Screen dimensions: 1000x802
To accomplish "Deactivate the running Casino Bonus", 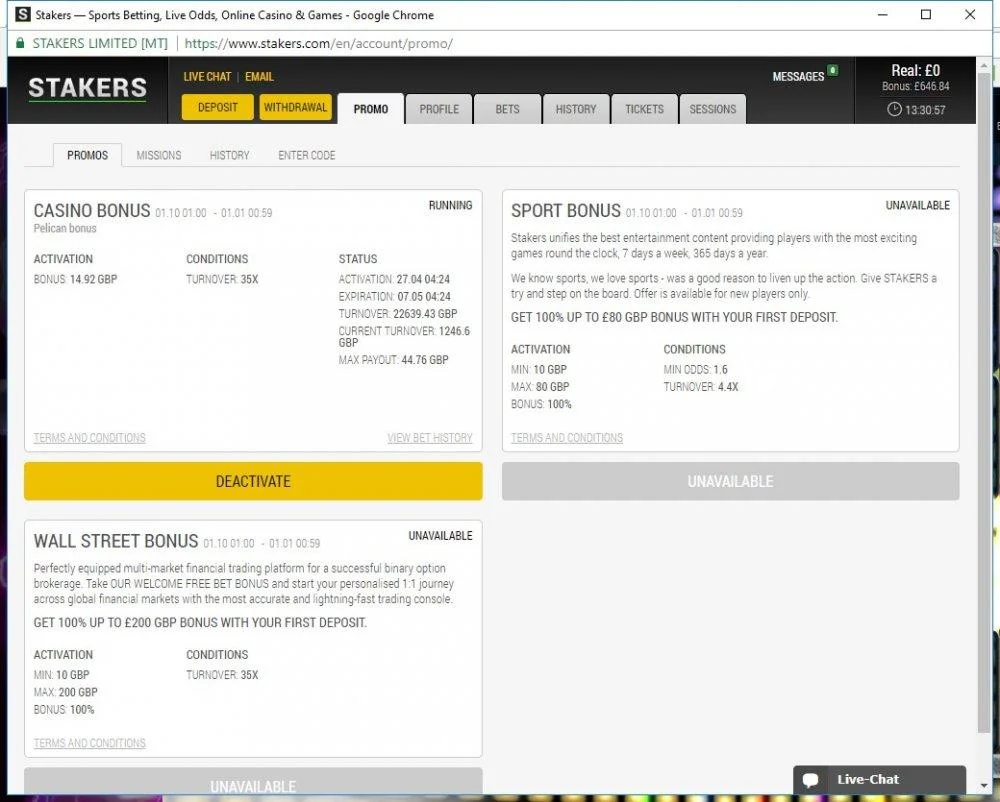I will click(253, 481).
